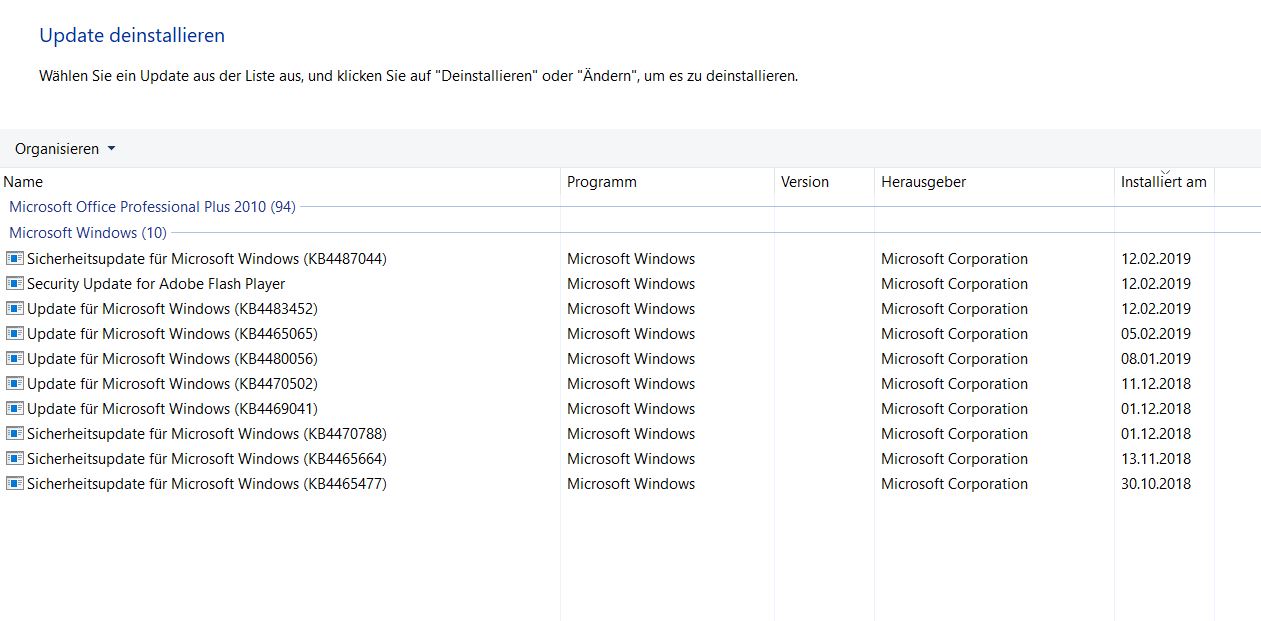Viewport: 1261px width, 621px height.
Task: Open the Organisieren dropdown menu
Action: coord(65,149)
